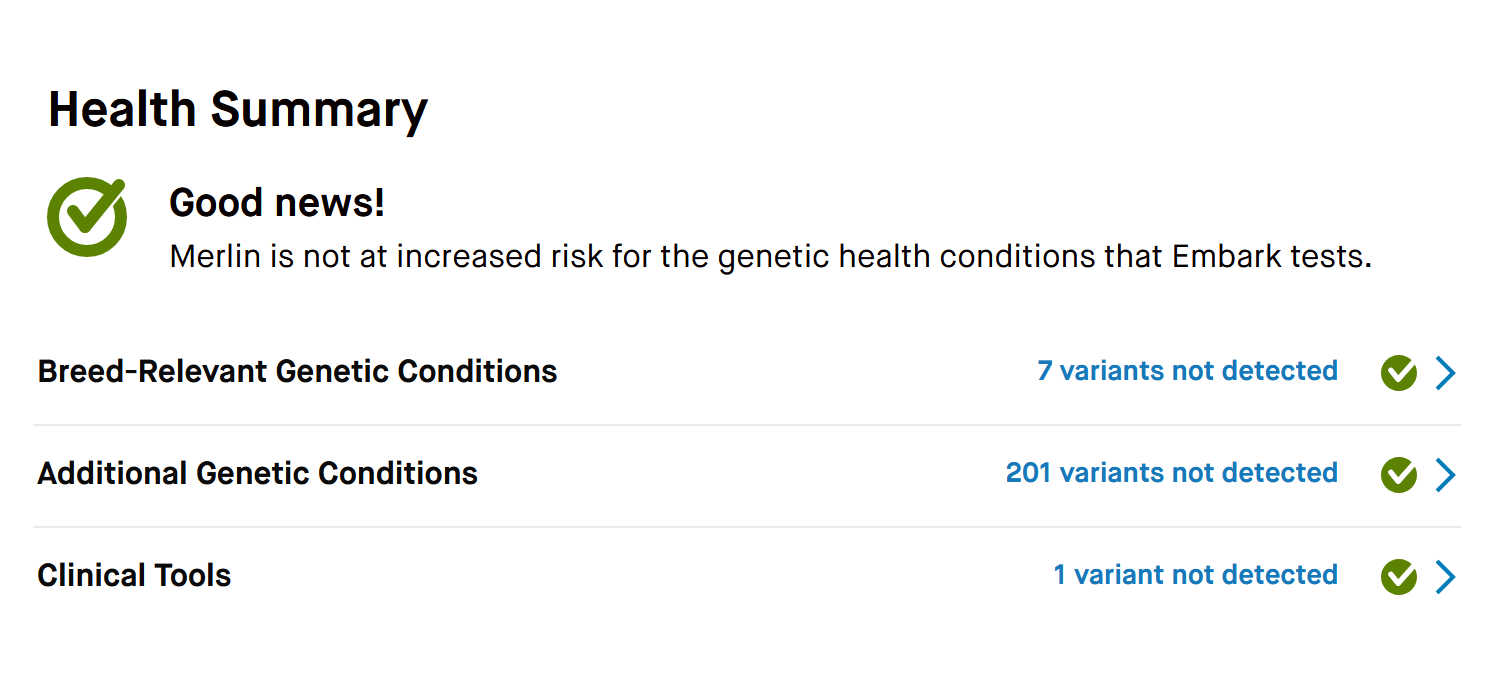Image resolution: width=1502 pixels, height=678 pixels.
Task: Open Clinical Tools using the blue chevron arrow
Action: tap(1446, 577)
